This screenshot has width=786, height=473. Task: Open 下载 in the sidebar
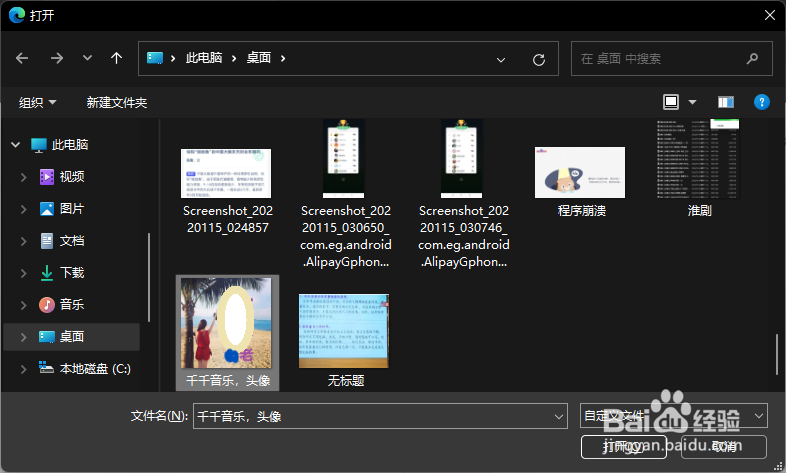72,273
